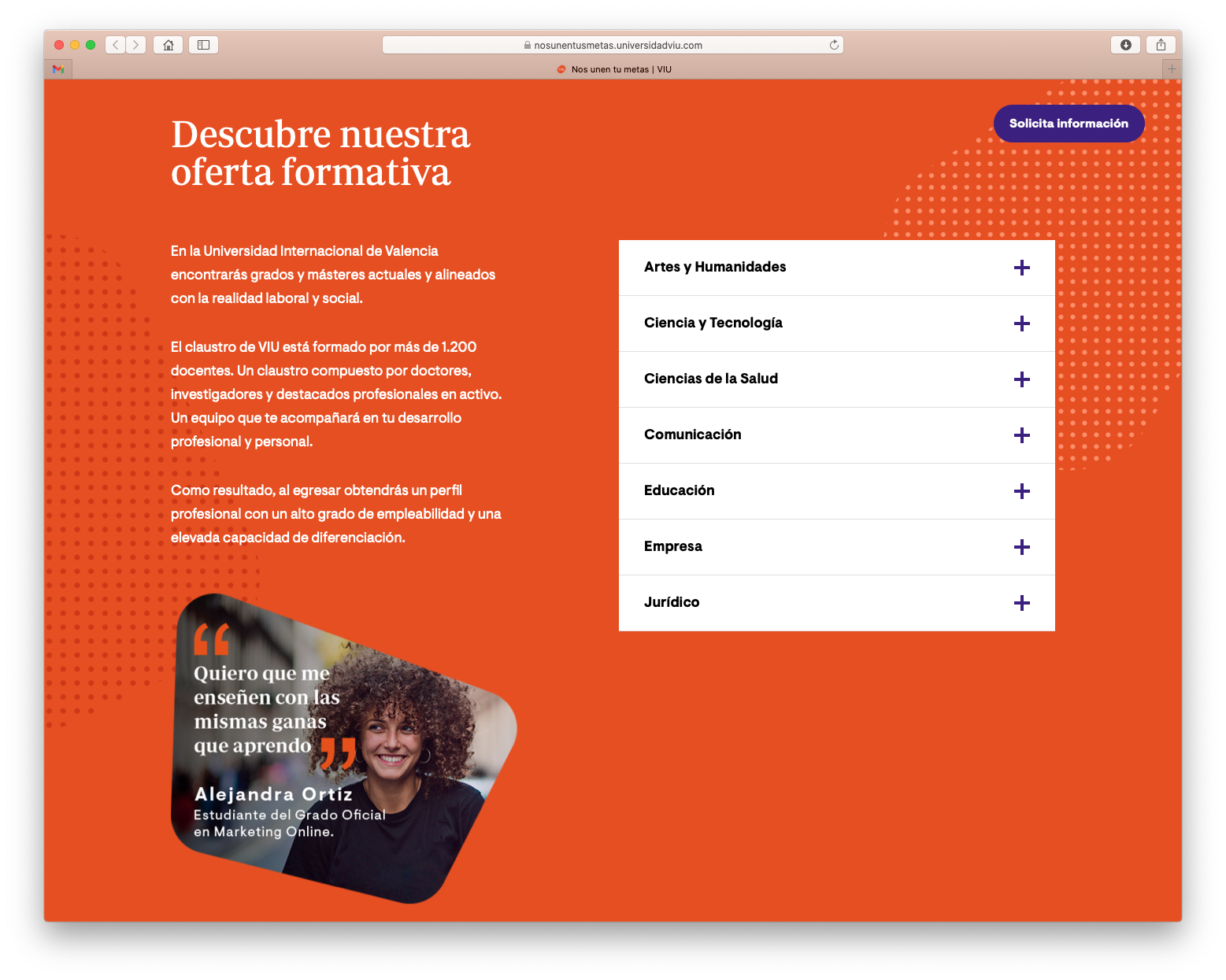The image size is (1226, 980).
Task: Expand the Ciencias de la Salud row
Action: [x=1021, y=379]
